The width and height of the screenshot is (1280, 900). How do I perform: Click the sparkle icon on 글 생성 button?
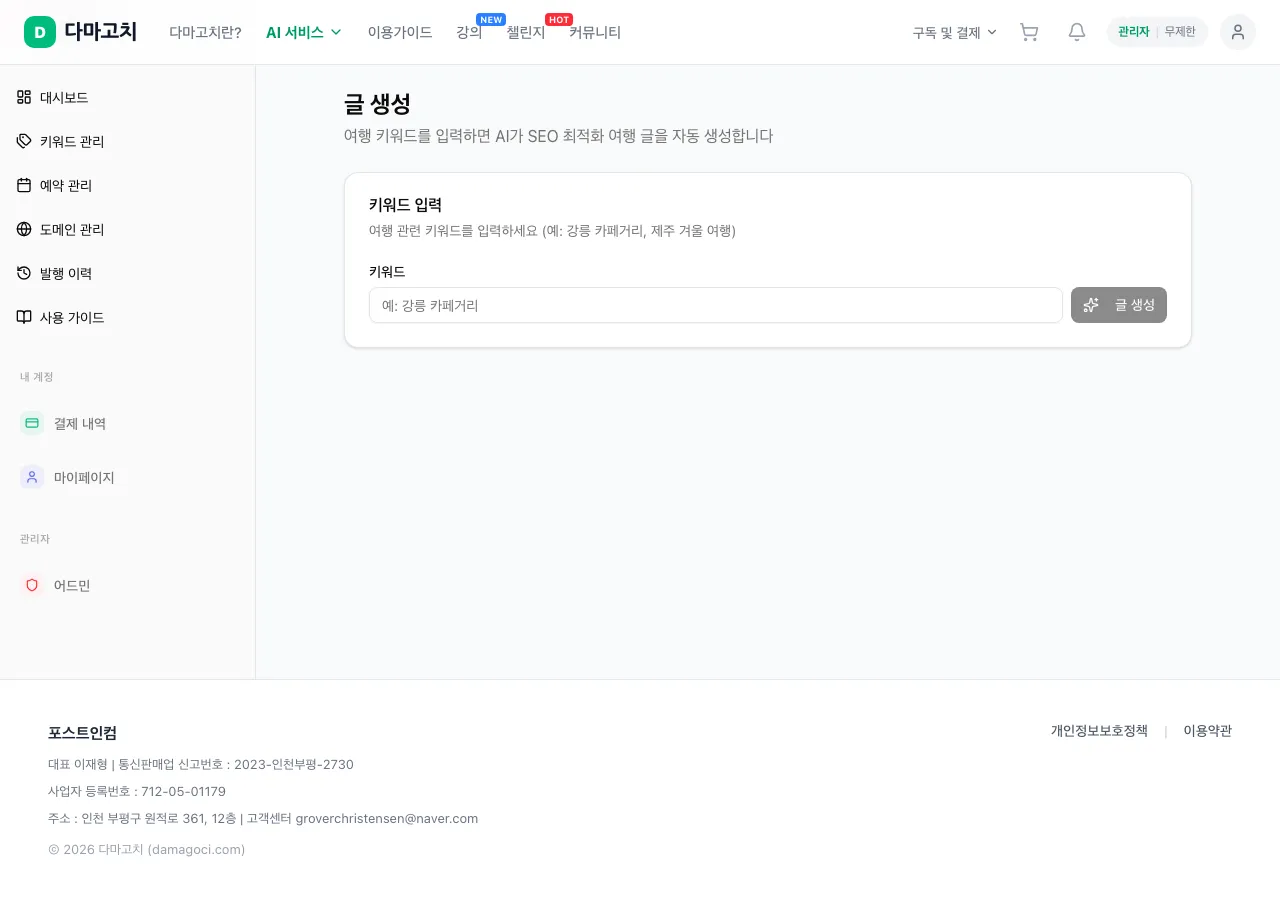(1092, 305)
